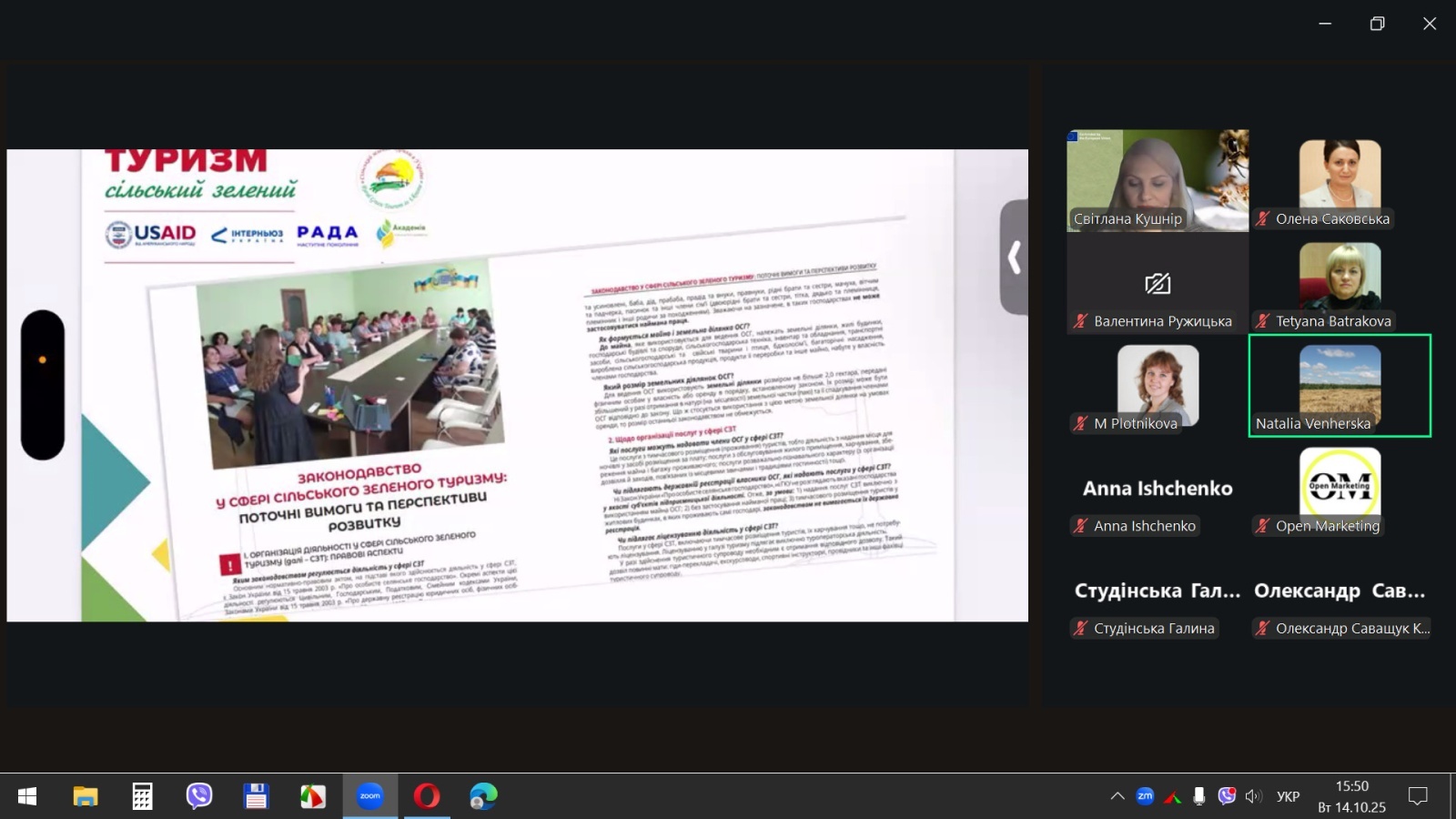Select the Natalia Venherska participant tile
The height and width of the screenshot is (819, 1456).
pyautogui.click(x=1340, y=385)
